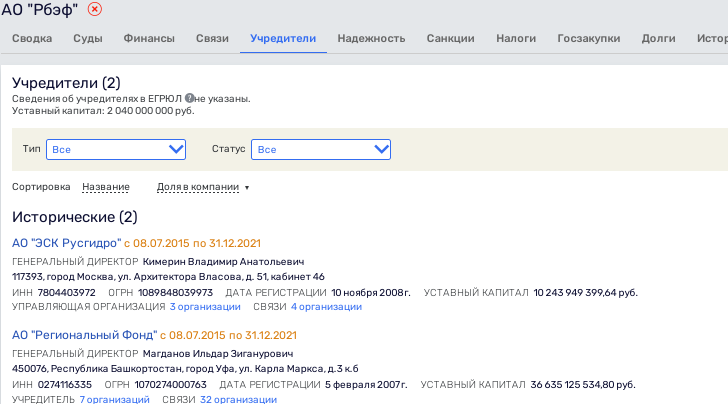Click the sort direction arrow after Доля в компании
Image resolution: width=728 pixels, height=404 pixels.
[x=247, y=188]
